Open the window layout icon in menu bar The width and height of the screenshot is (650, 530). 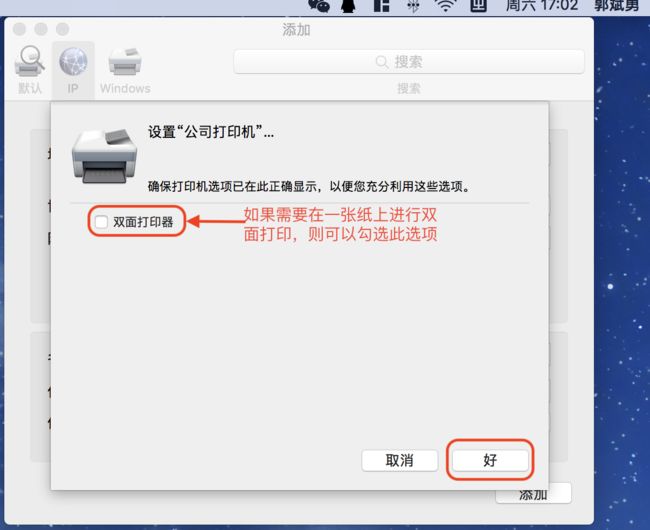(381, 5)
